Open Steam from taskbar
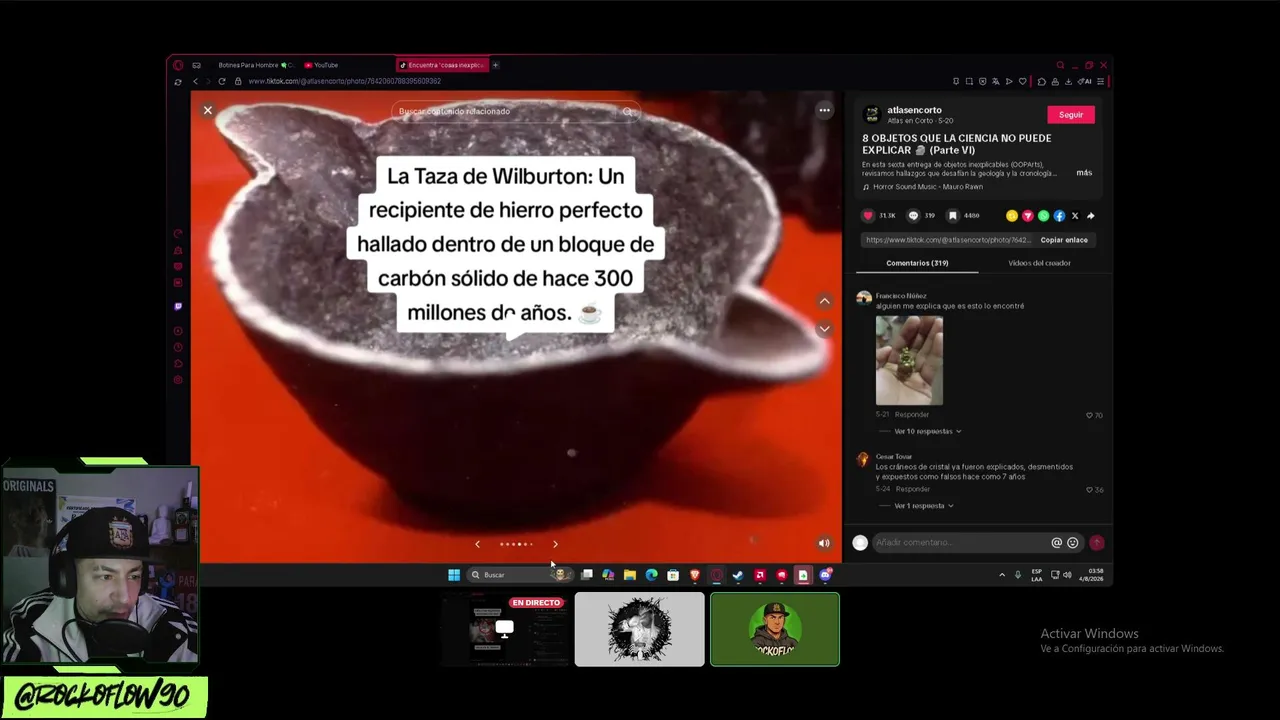This screenshot has width=1280, height=720. click(738, 575)
